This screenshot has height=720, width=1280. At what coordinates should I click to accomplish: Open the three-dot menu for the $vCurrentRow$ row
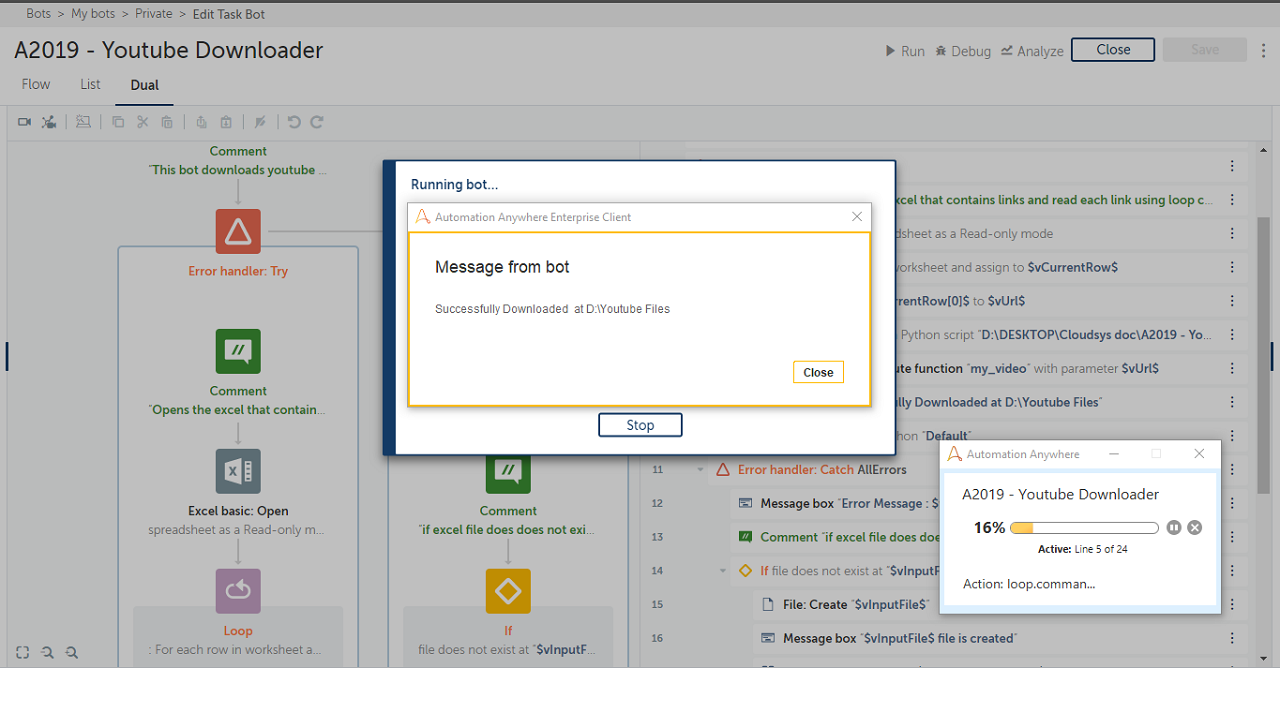pos(1232,267)
